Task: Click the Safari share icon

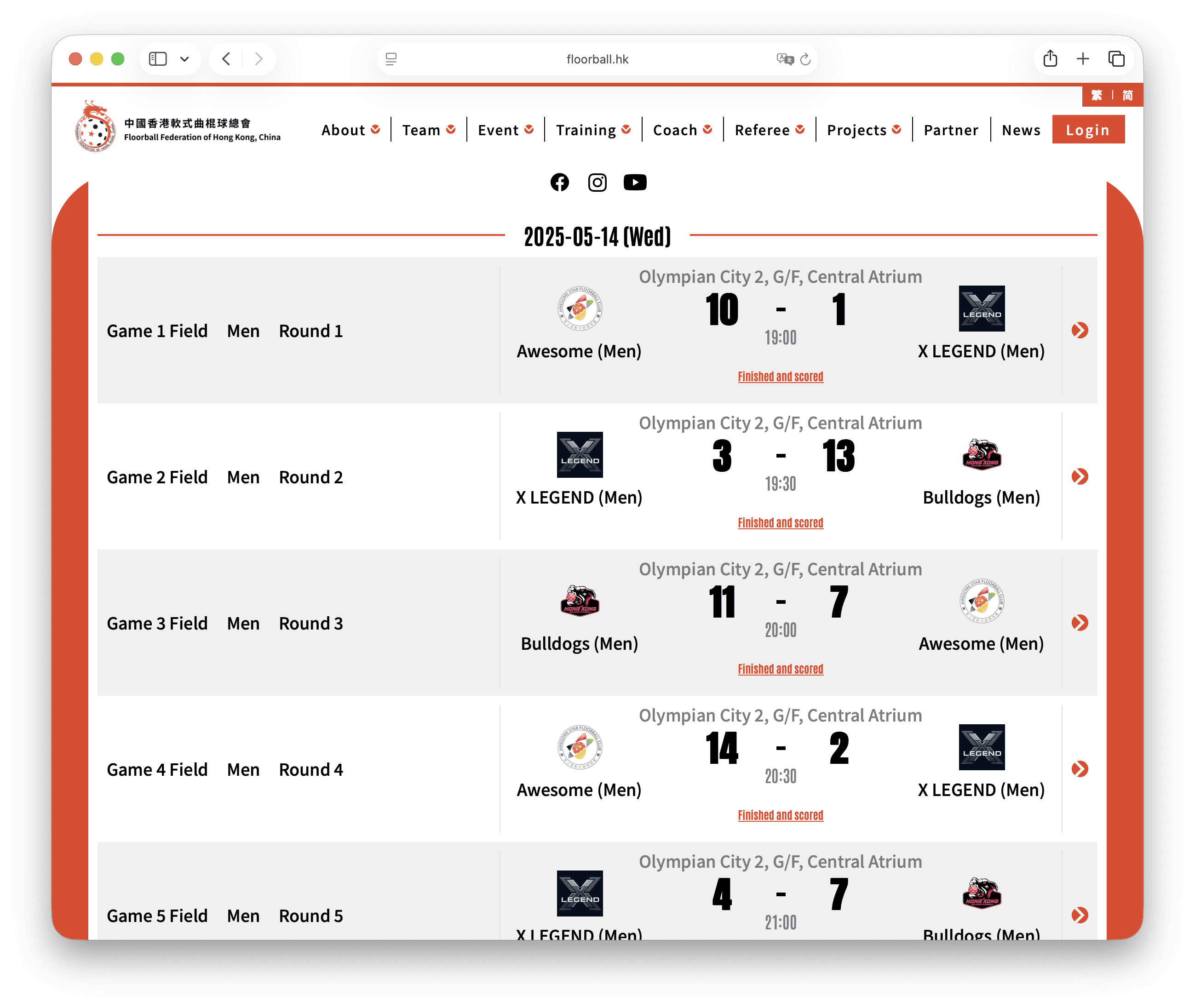Action: click(x=1050, y=59)
